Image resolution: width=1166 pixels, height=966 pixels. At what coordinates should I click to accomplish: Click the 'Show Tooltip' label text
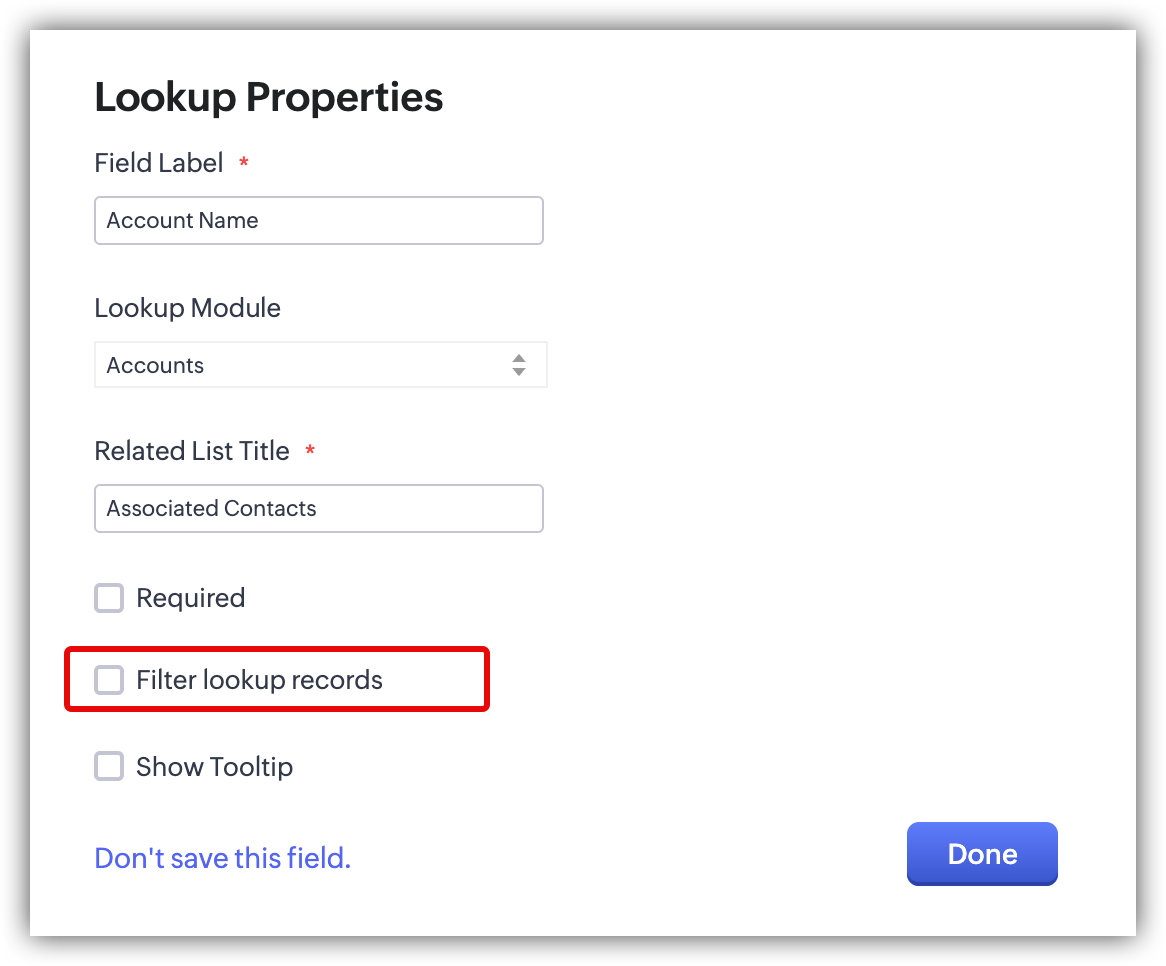[x=214, y=767]
